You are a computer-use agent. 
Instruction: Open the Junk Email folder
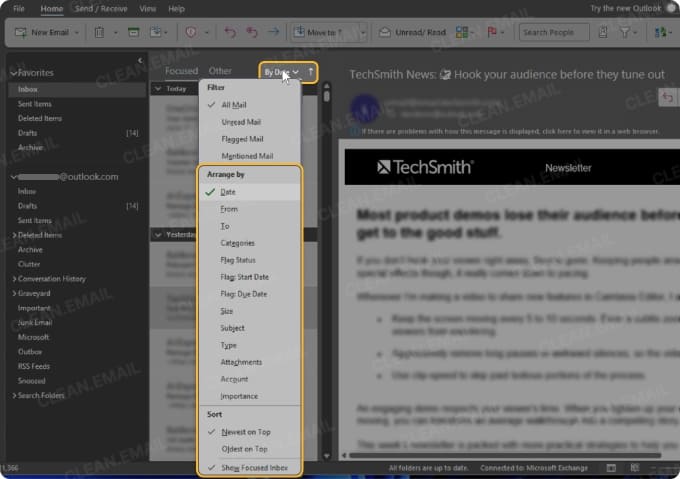pyautogui.click(x=35, y=323)
